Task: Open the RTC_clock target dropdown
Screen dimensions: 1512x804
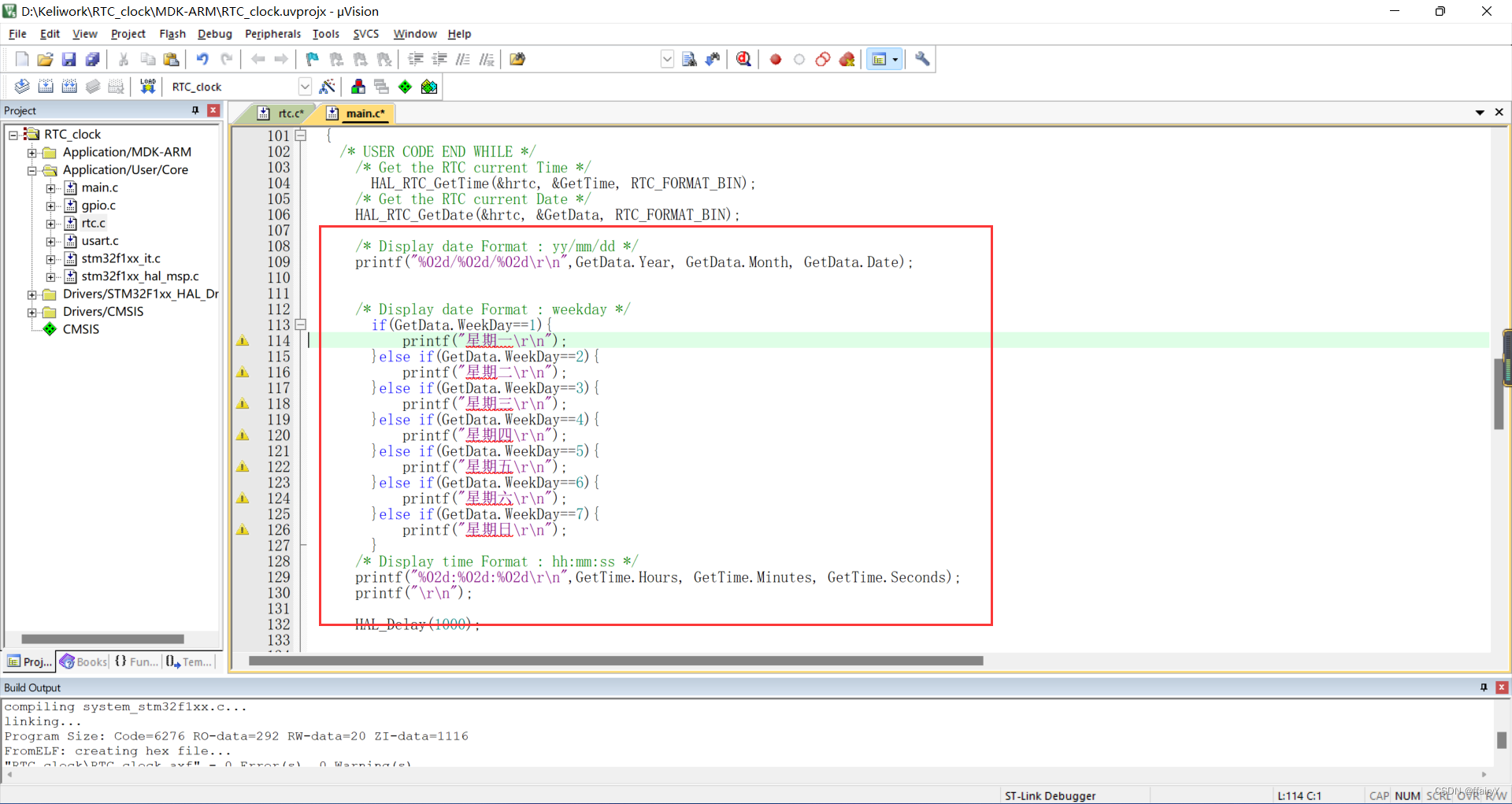Action: point(305,87)
